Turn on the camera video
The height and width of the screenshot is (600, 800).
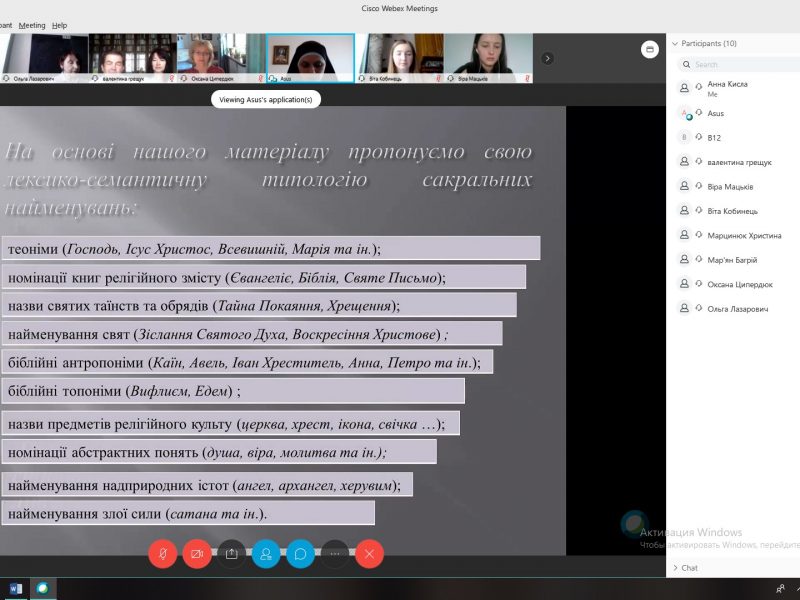pyautogui.click(x=197, y=553)
